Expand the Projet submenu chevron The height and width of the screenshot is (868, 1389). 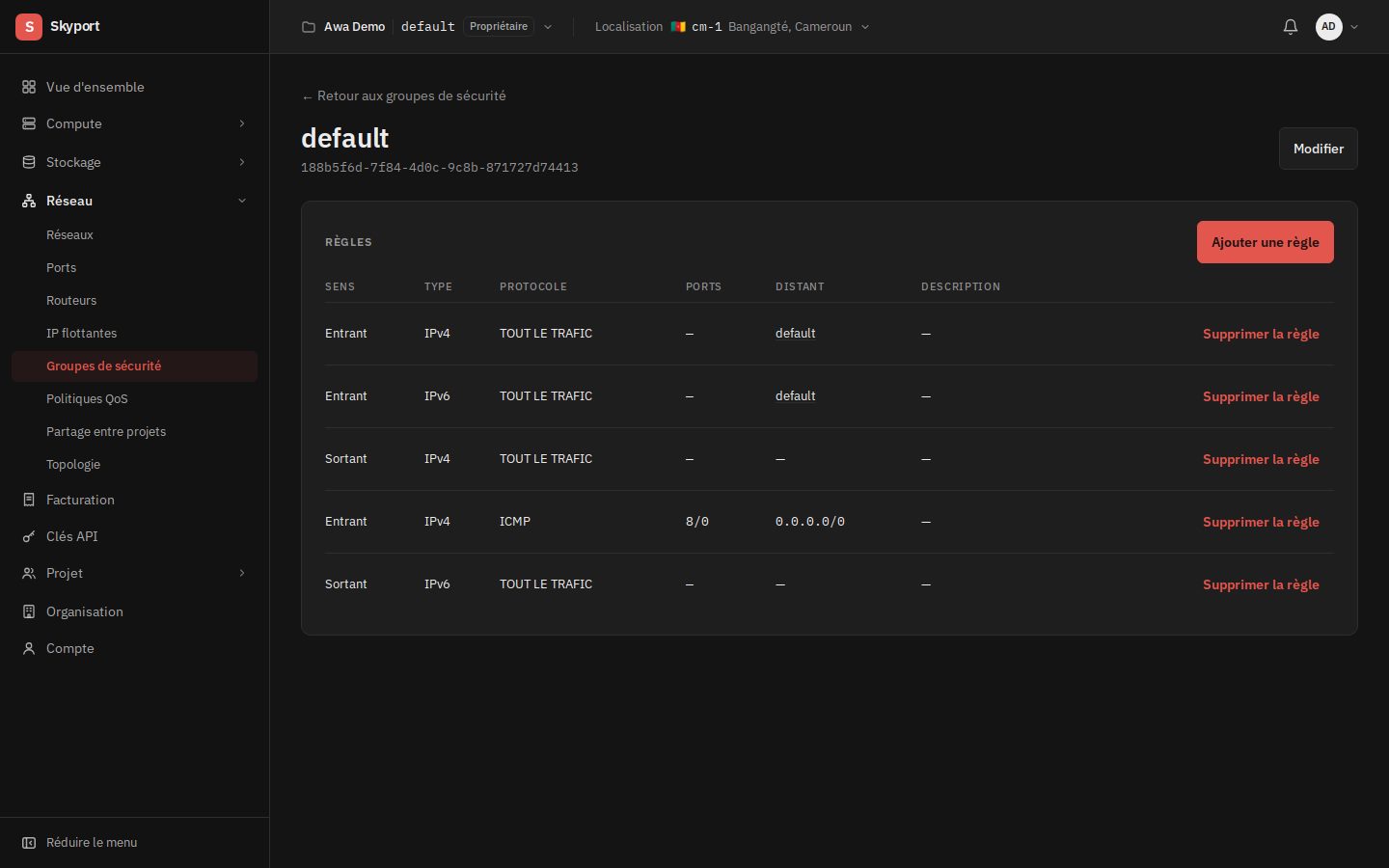(242, 573)
